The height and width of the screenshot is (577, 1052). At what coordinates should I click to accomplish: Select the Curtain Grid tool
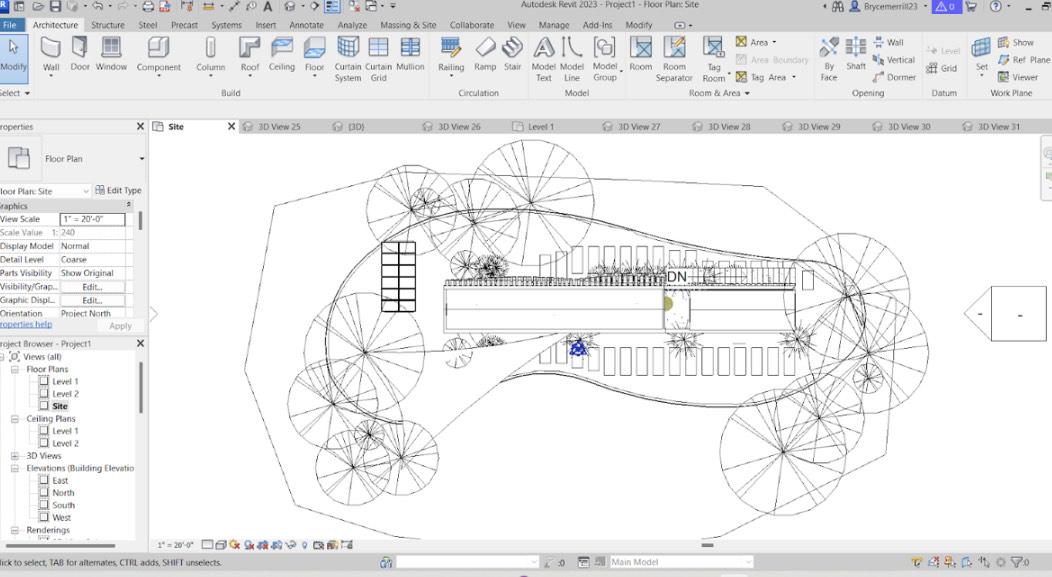pos(378,59)
